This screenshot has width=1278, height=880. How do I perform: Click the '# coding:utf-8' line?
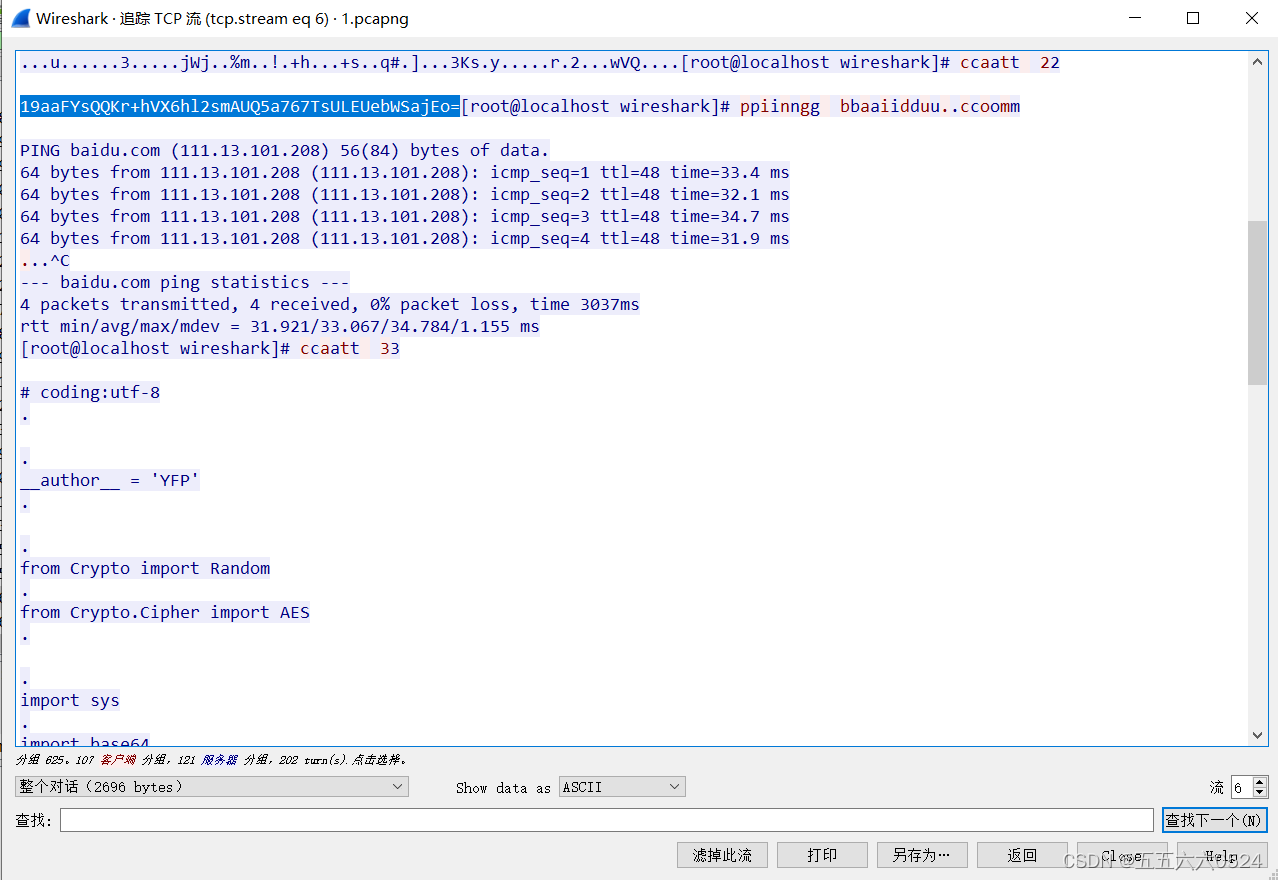(90, 392)
